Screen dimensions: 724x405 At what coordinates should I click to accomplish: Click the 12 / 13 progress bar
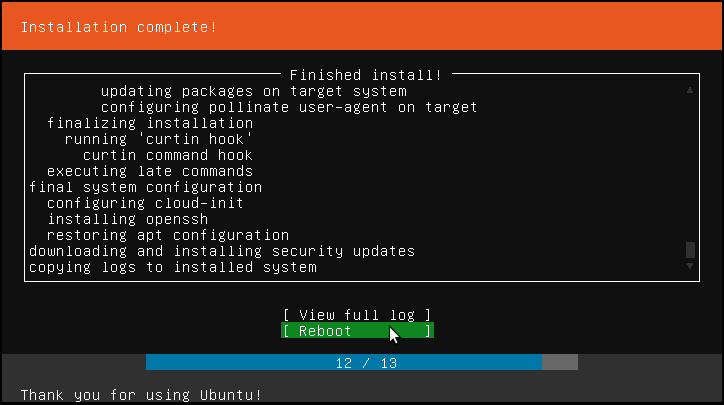[x=362, y=363]
